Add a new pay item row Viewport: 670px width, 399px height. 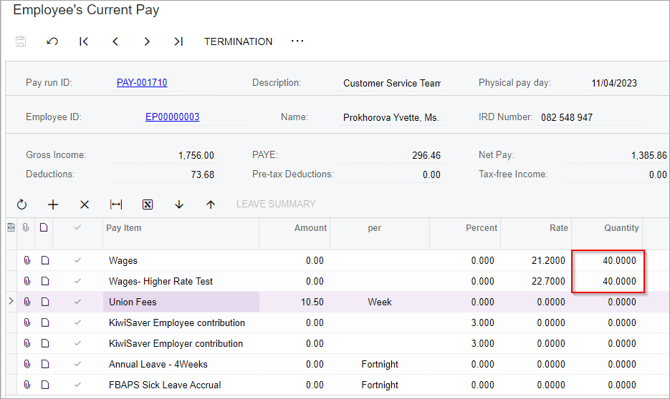[x=53, y=205]
